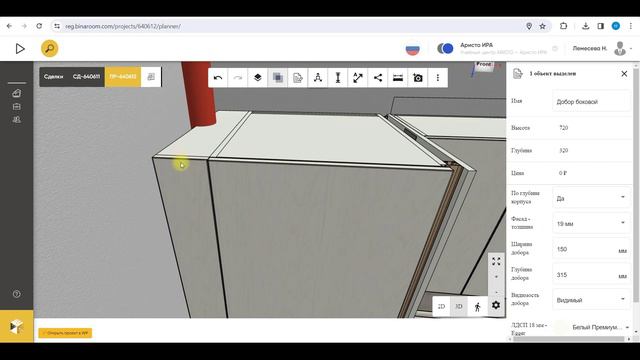This screenshot has height=360, width=640.
Task: Activate walking person view mode
Action: (478, 306)
